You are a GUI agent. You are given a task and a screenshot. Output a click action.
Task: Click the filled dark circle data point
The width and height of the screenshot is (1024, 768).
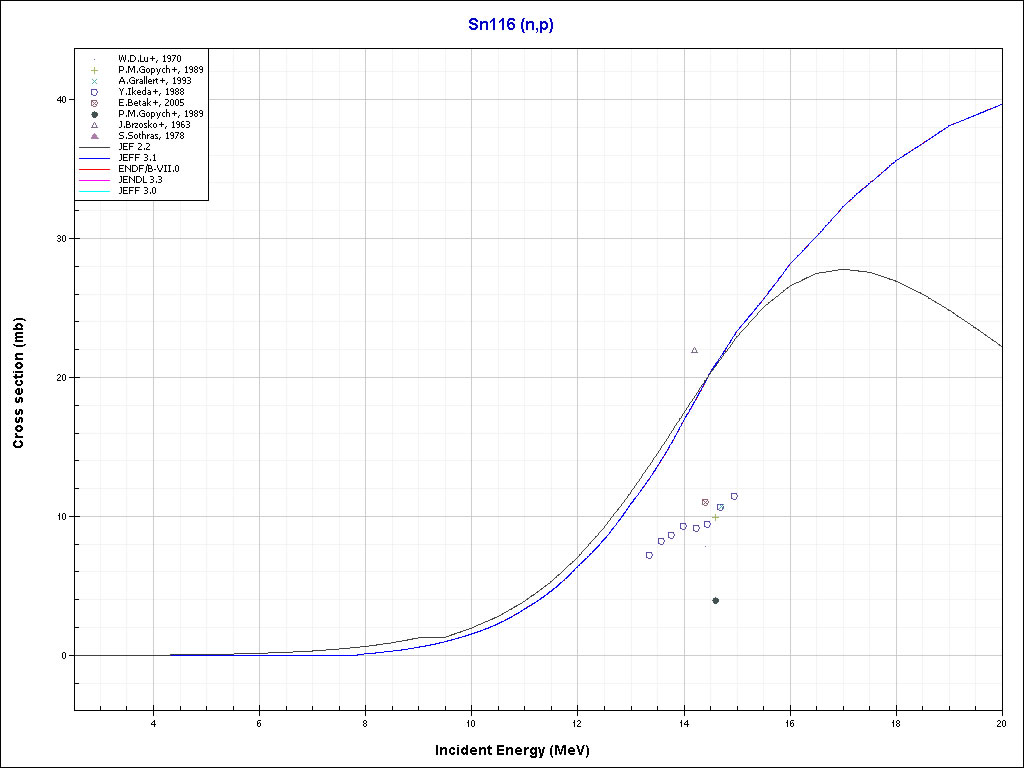(x=715, y=600)
